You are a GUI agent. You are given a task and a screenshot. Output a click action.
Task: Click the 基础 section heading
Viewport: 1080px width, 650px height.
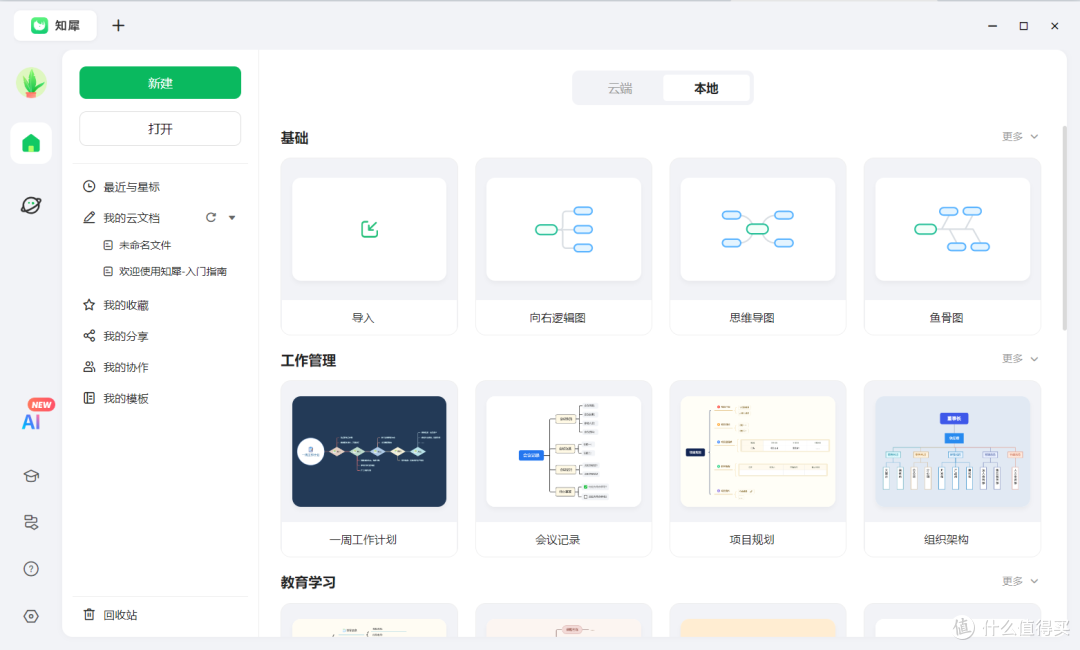(294, 138)
